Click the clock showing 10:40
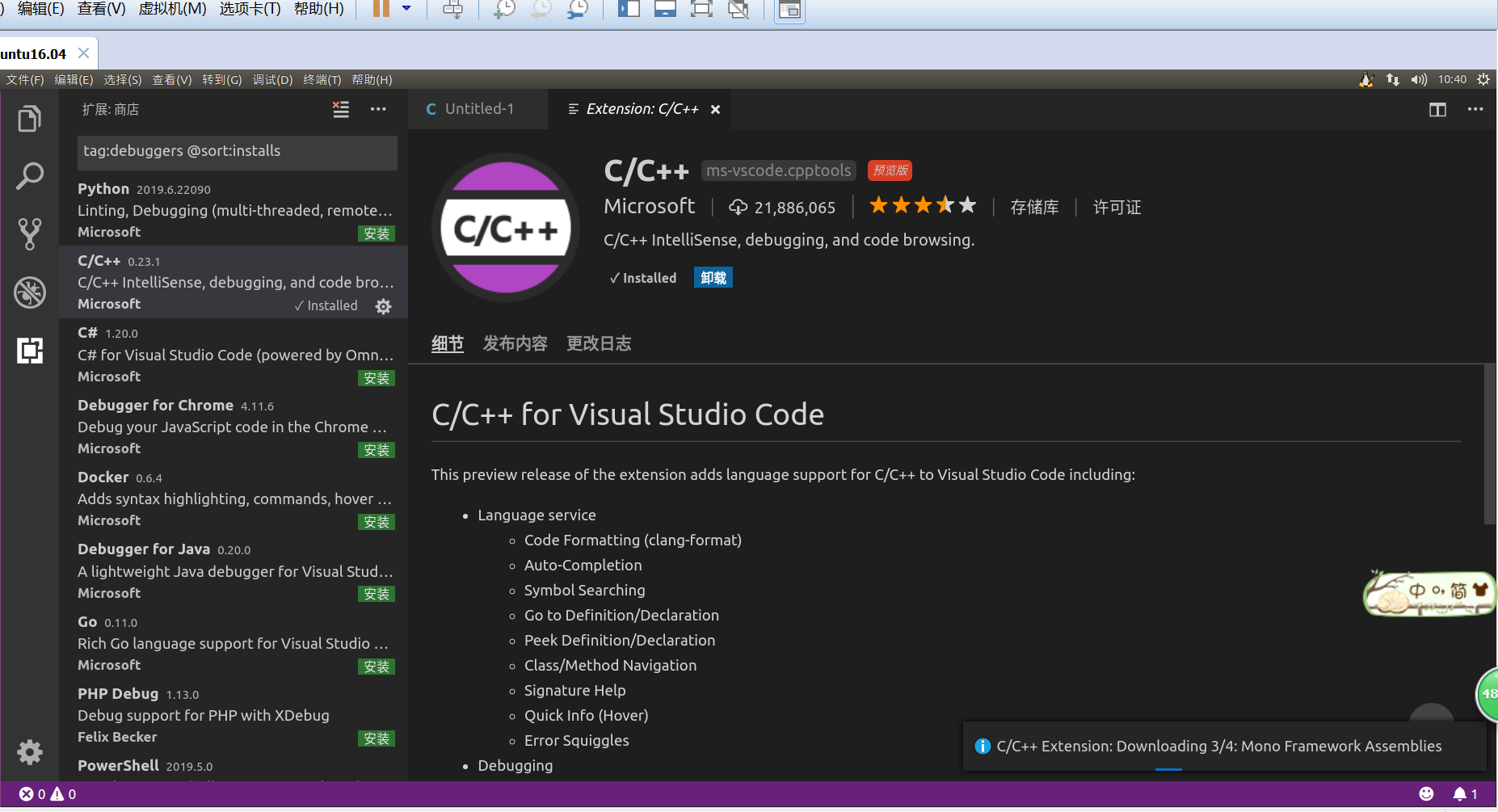Screen dimensions: 1498x812 (x=1452, y=79)
